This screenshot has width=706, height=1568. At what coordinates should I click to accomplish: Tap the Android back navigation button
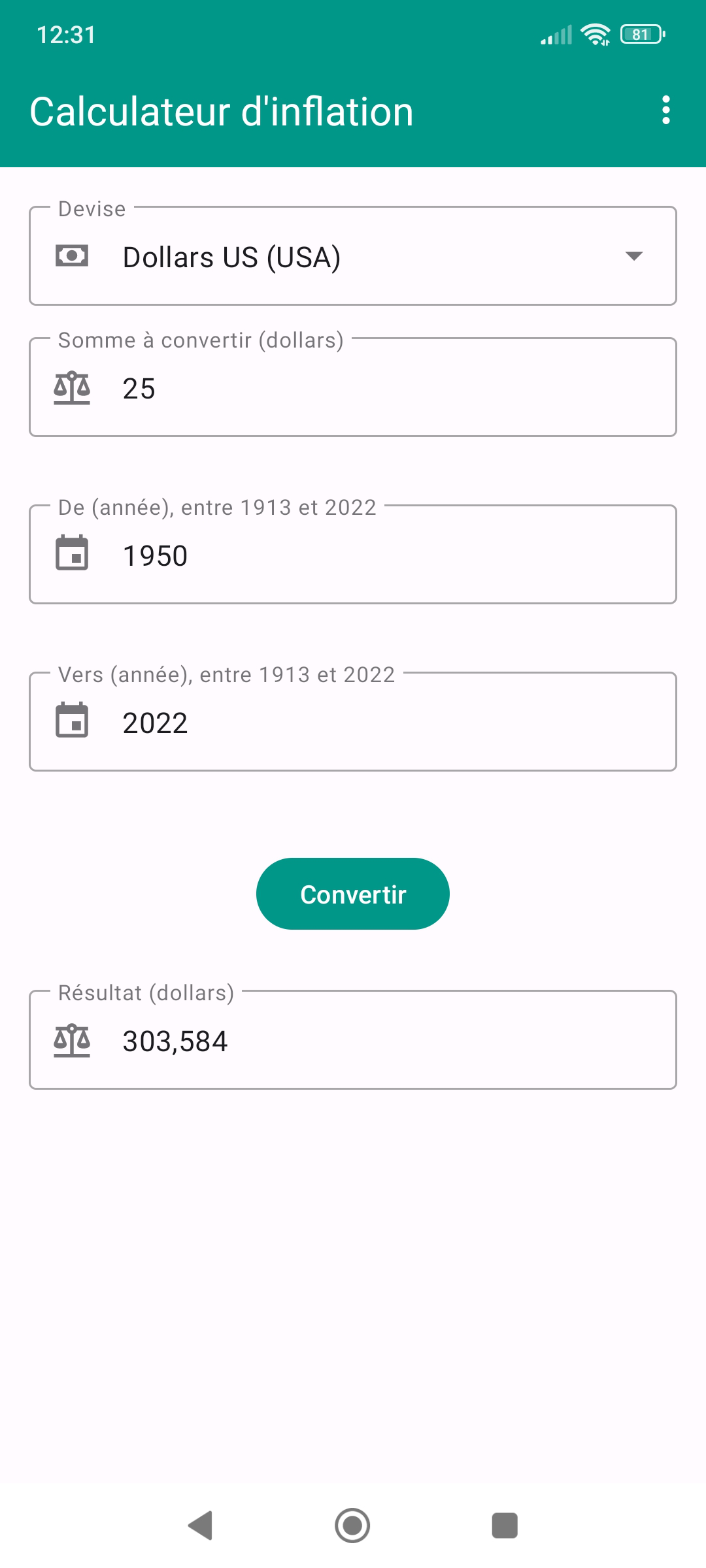click(201, 1526)
